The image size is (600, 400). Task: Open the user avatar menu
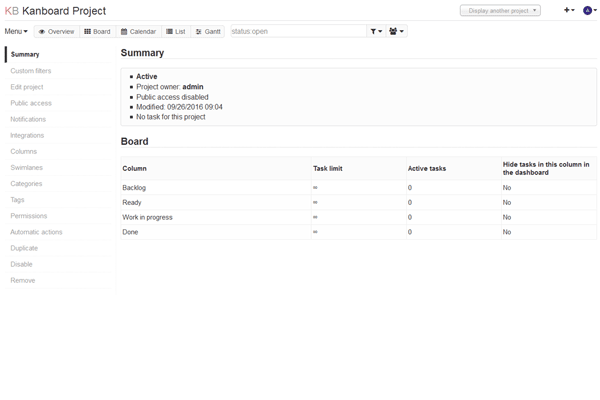pos(589,10)
